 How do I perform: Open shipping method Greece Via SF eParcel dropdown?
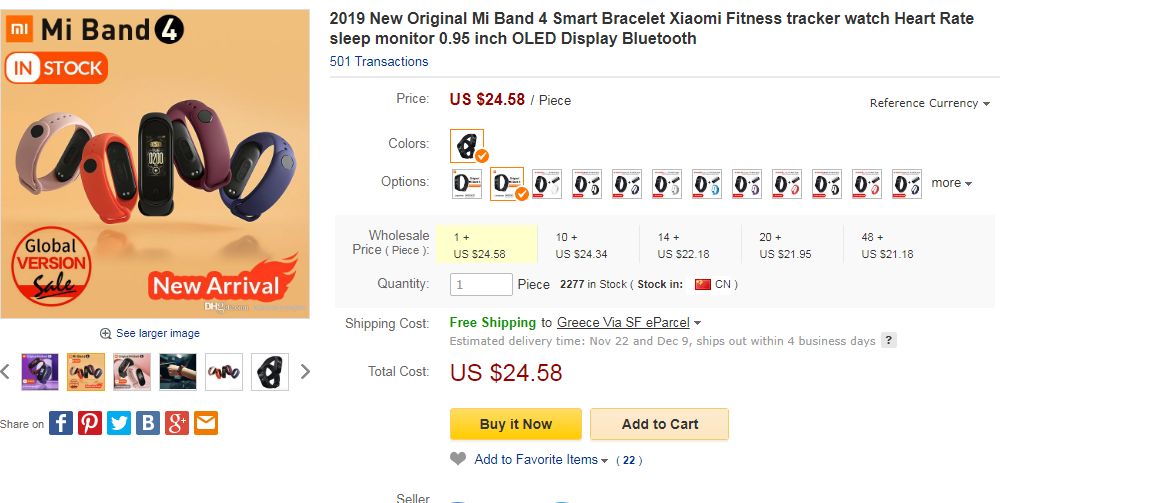coord(629,322)
